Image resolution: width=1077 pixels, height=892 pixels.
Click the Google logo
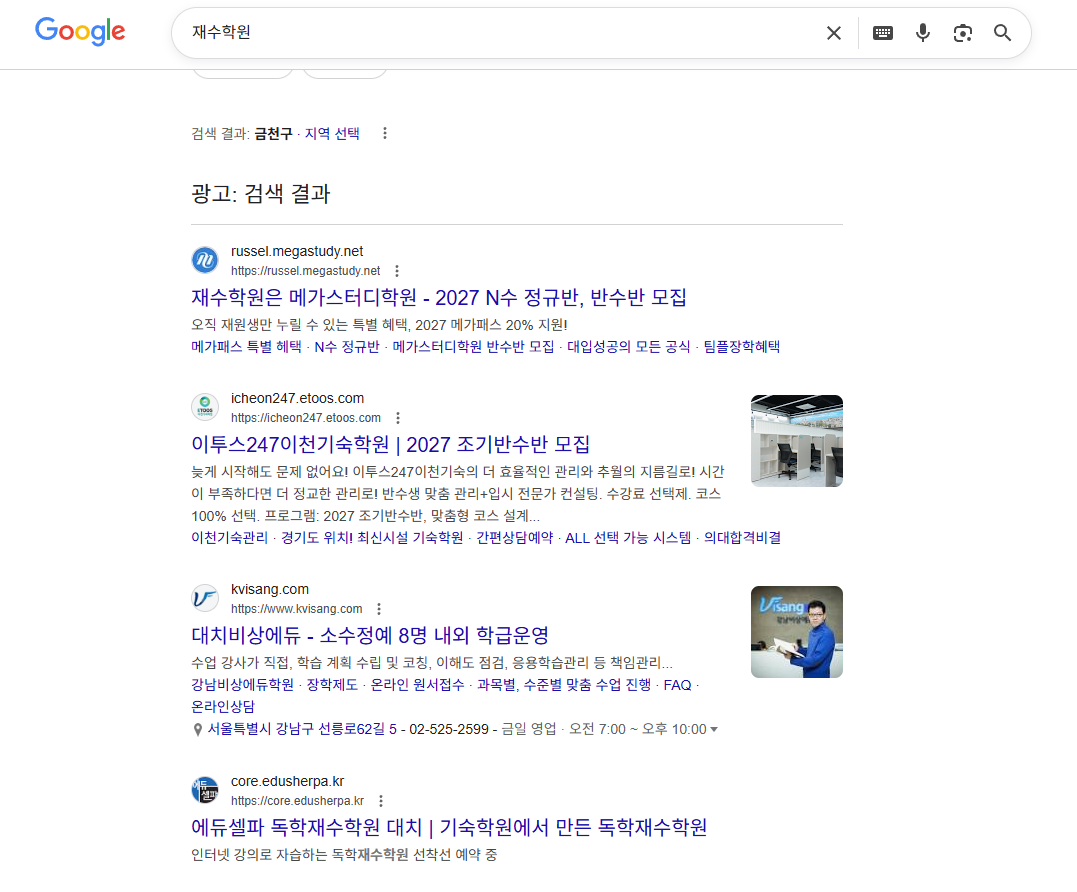click(x=80, y=32)
